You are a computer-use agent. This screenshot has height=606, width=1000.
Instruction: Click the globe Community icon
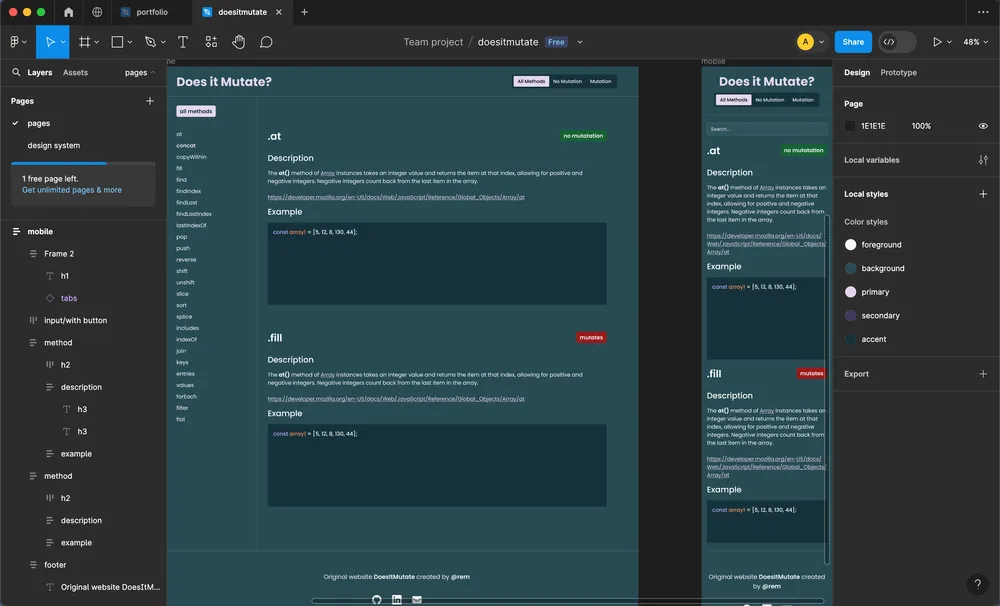[x=97, y=12]
